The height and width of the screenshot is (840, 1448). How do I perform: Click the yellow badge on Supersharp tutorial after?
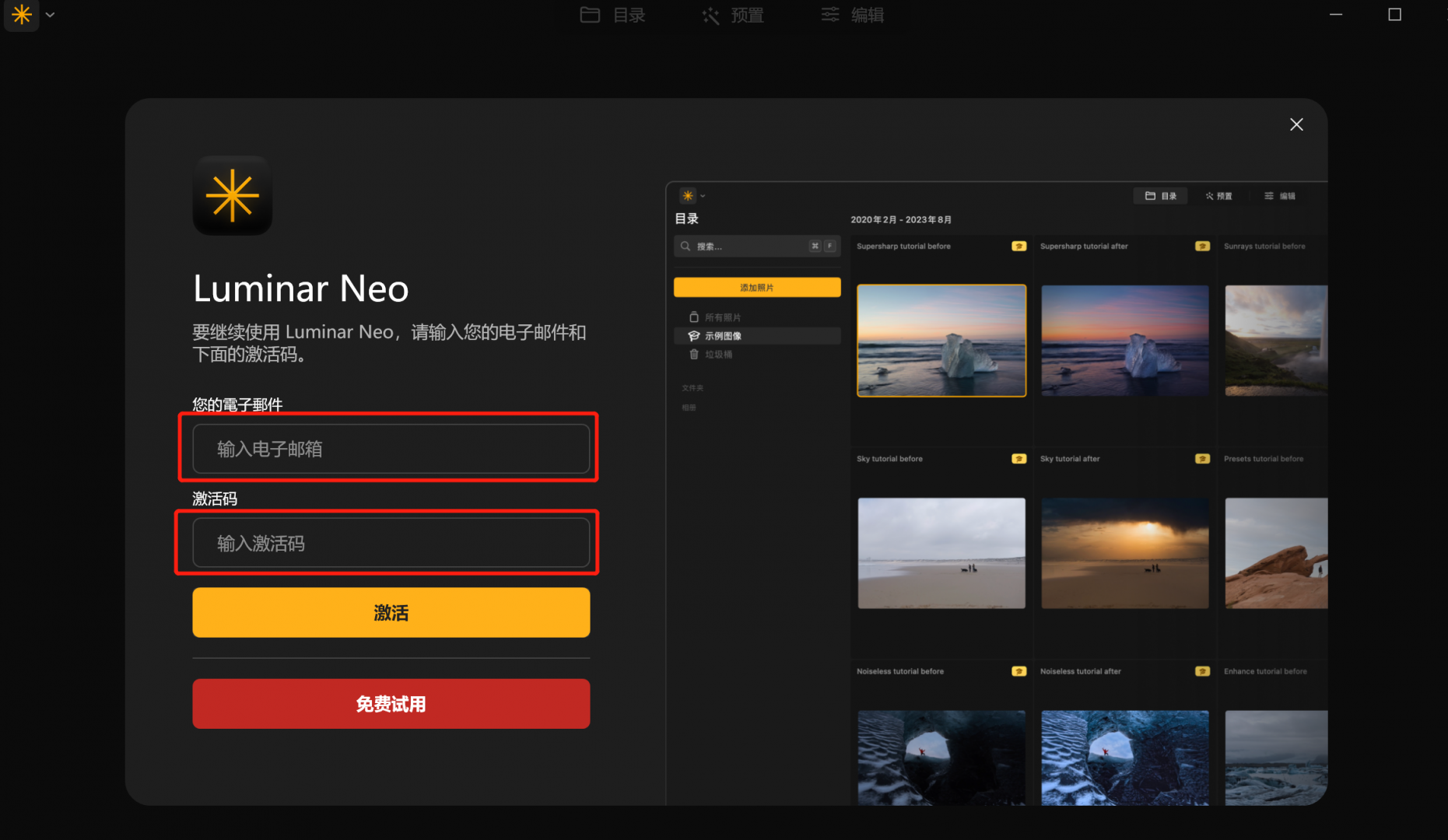pos(1202,246)
